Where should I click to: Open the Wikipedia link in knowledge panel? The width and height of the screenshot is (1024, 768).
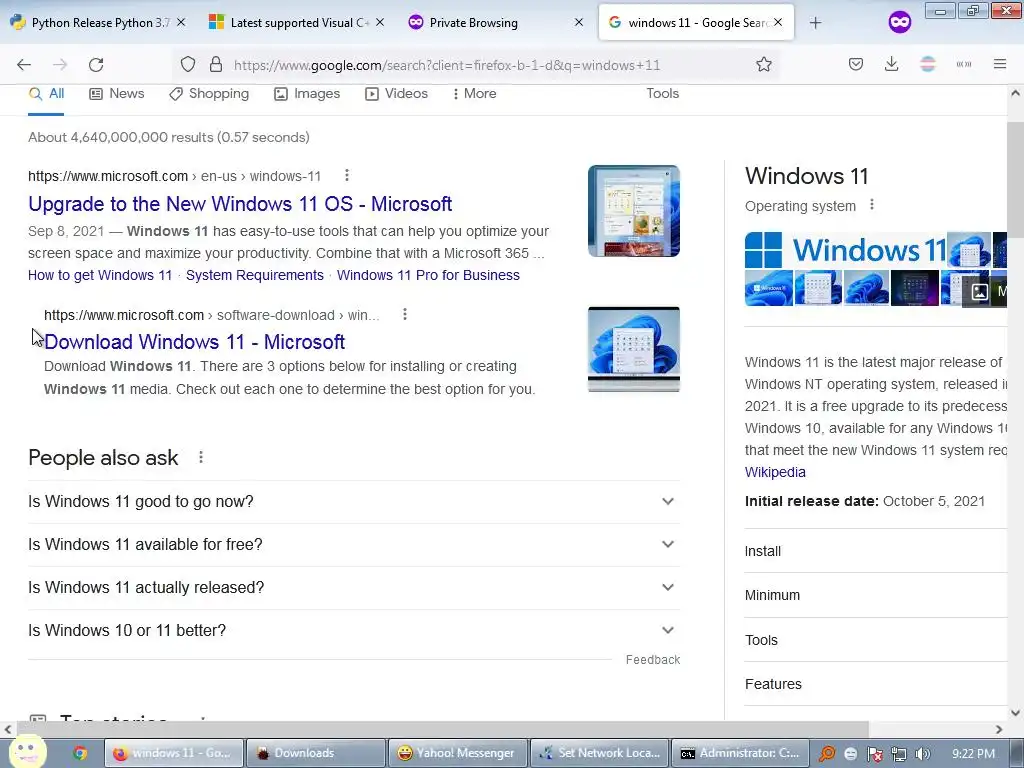(775, 472)
